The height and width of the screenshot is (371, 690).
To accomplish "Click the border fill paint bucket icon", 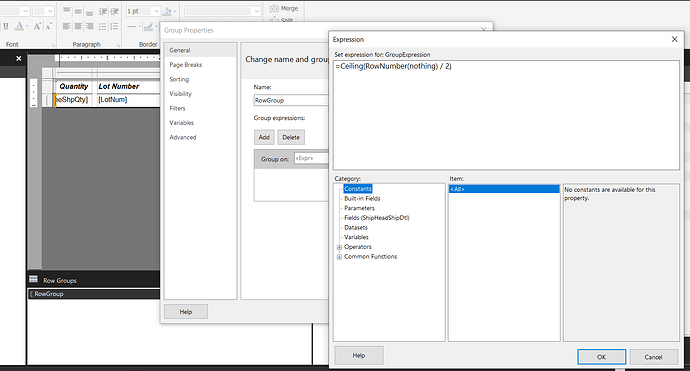I will click(167, 11).
